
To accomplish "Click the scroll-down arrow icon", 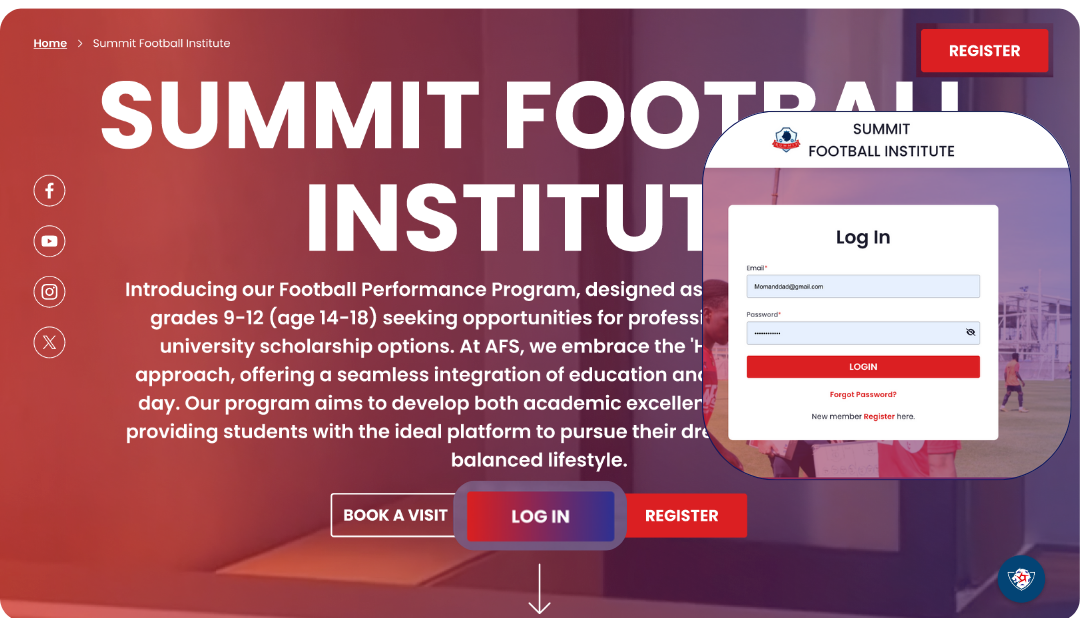I will click(539, 589).
